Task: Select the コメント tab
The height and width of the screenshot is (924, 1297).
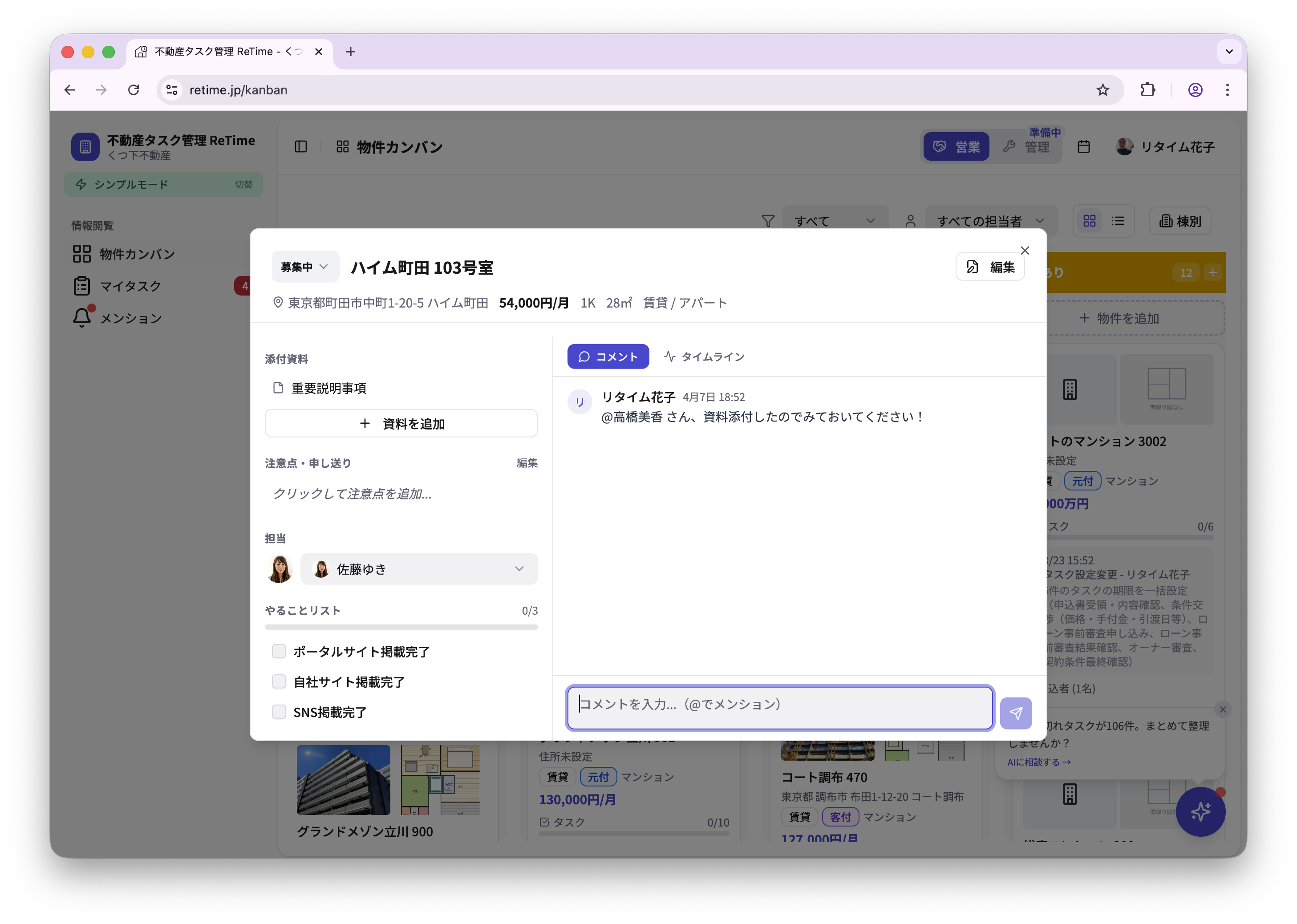Action: pos(608,357)
